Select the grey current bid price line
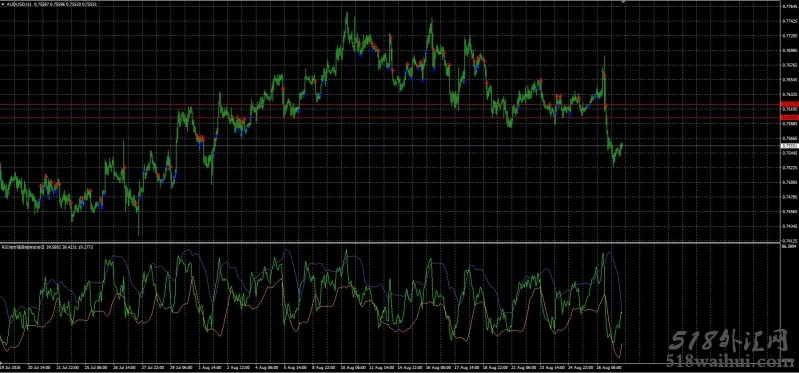Screen dimensions: 799x373 390,146
